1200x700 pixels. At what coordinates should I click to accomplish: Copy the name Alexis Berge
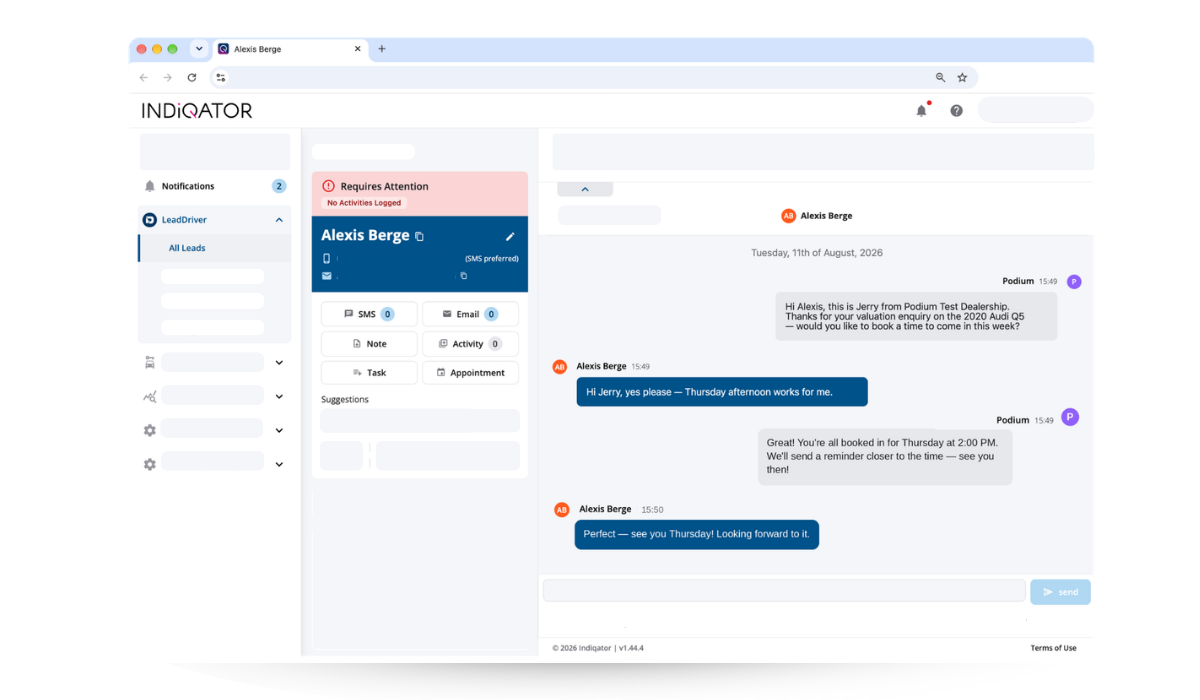coord(419,236)
